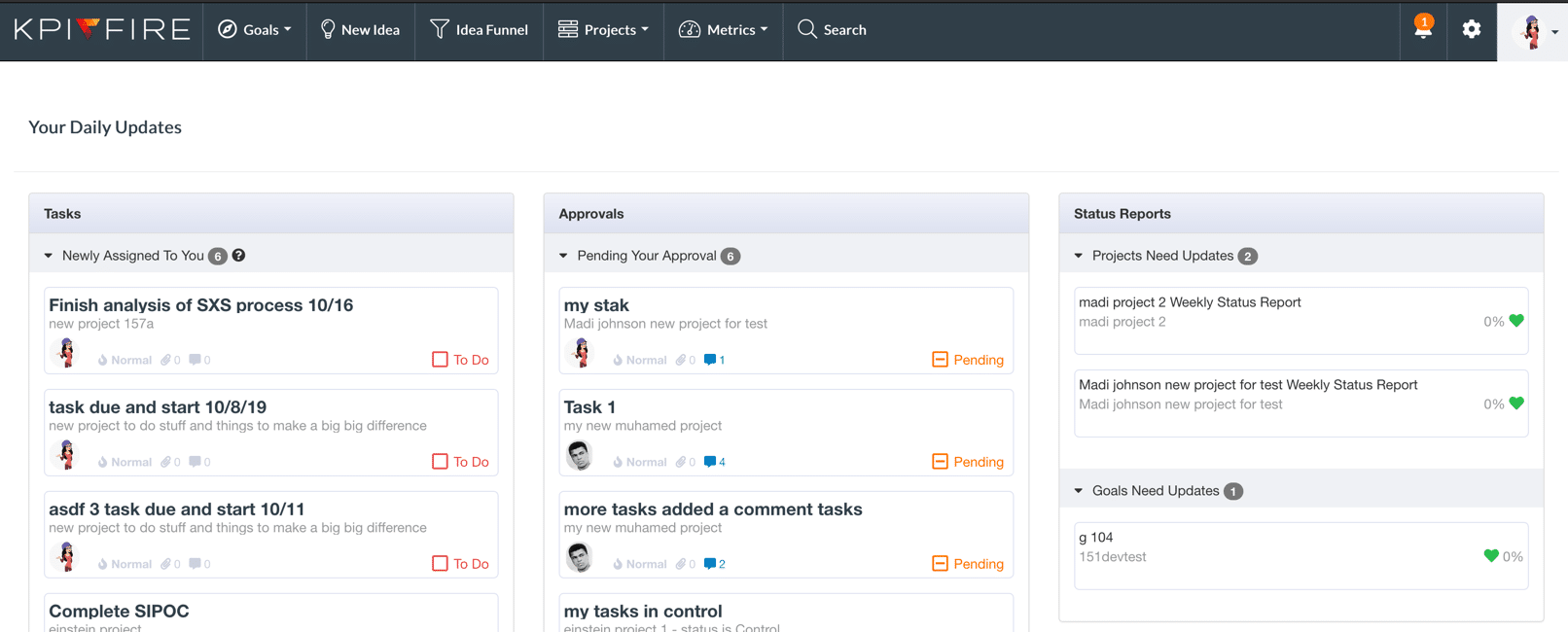Click priority flame icon on my stak
The width and height of the screenshot is (1568, 632).
[618, 360]
